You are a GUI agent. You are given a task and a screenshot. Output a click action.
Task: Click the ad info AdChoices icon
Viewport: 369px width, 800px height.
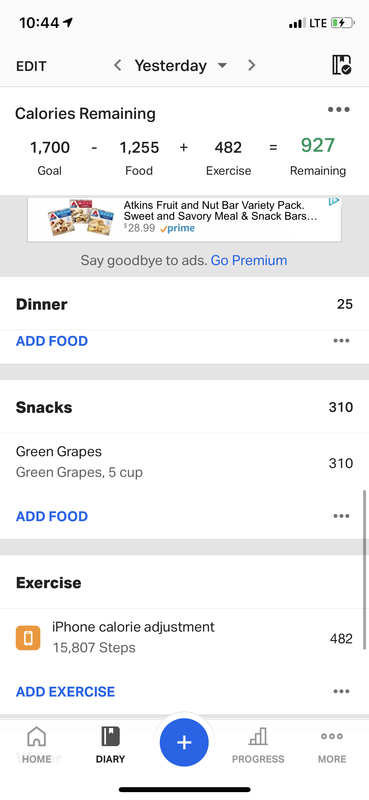334,202
